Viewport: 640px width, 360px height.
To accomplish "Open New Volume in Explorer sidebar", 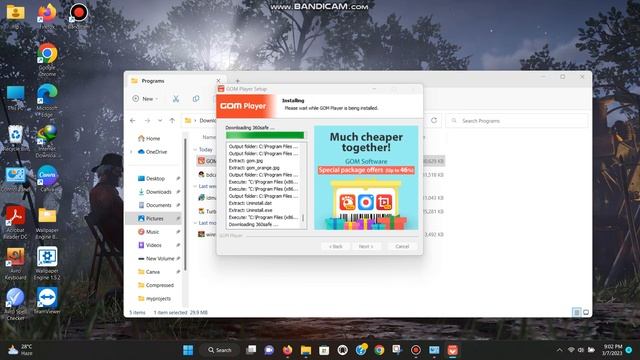I will [x=156, y=258].
